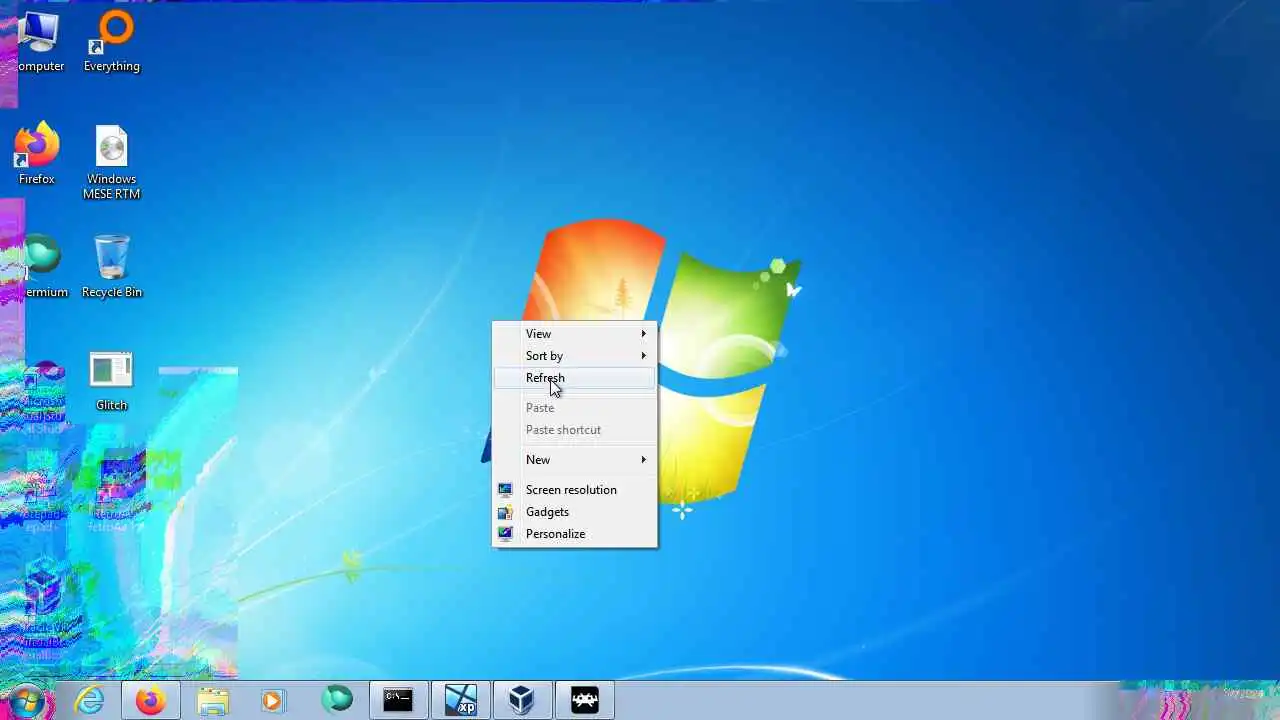Open the XP taskbar button

point(461,701)
